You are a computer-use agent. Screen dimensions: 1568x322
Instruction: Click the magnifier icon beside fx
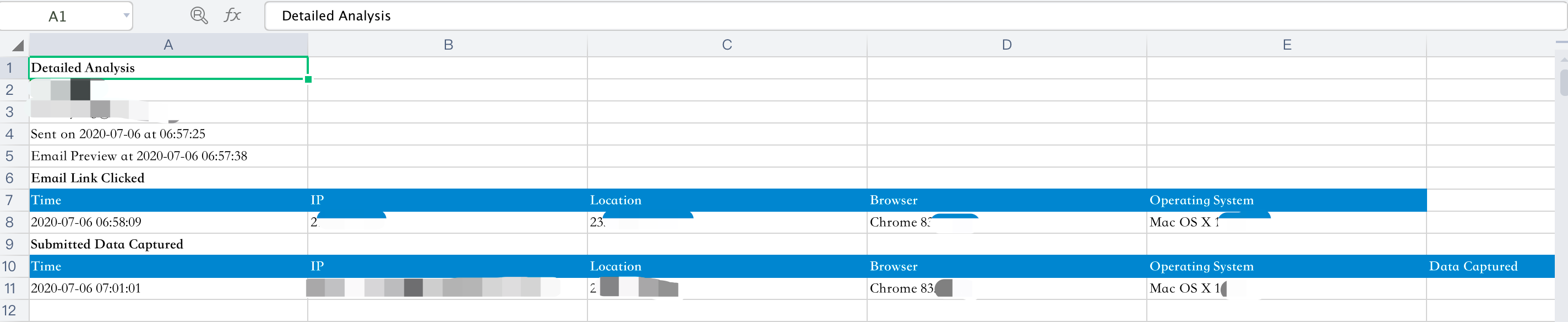[x=199, y=15]
